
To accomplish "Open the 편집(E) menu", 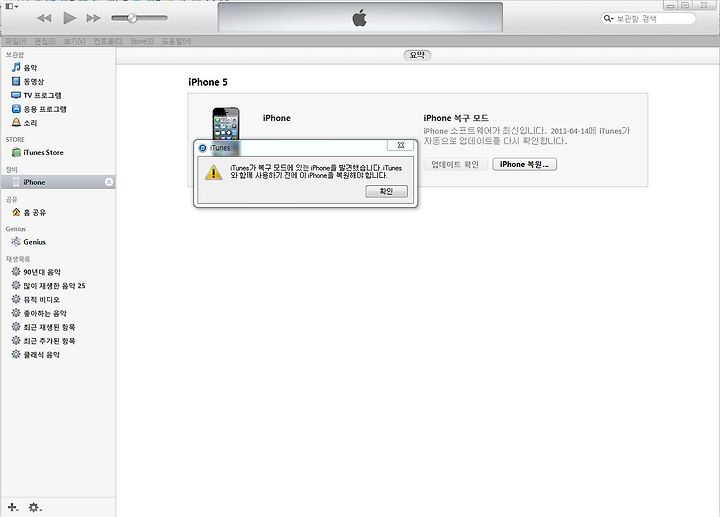I will pos(45,41).
